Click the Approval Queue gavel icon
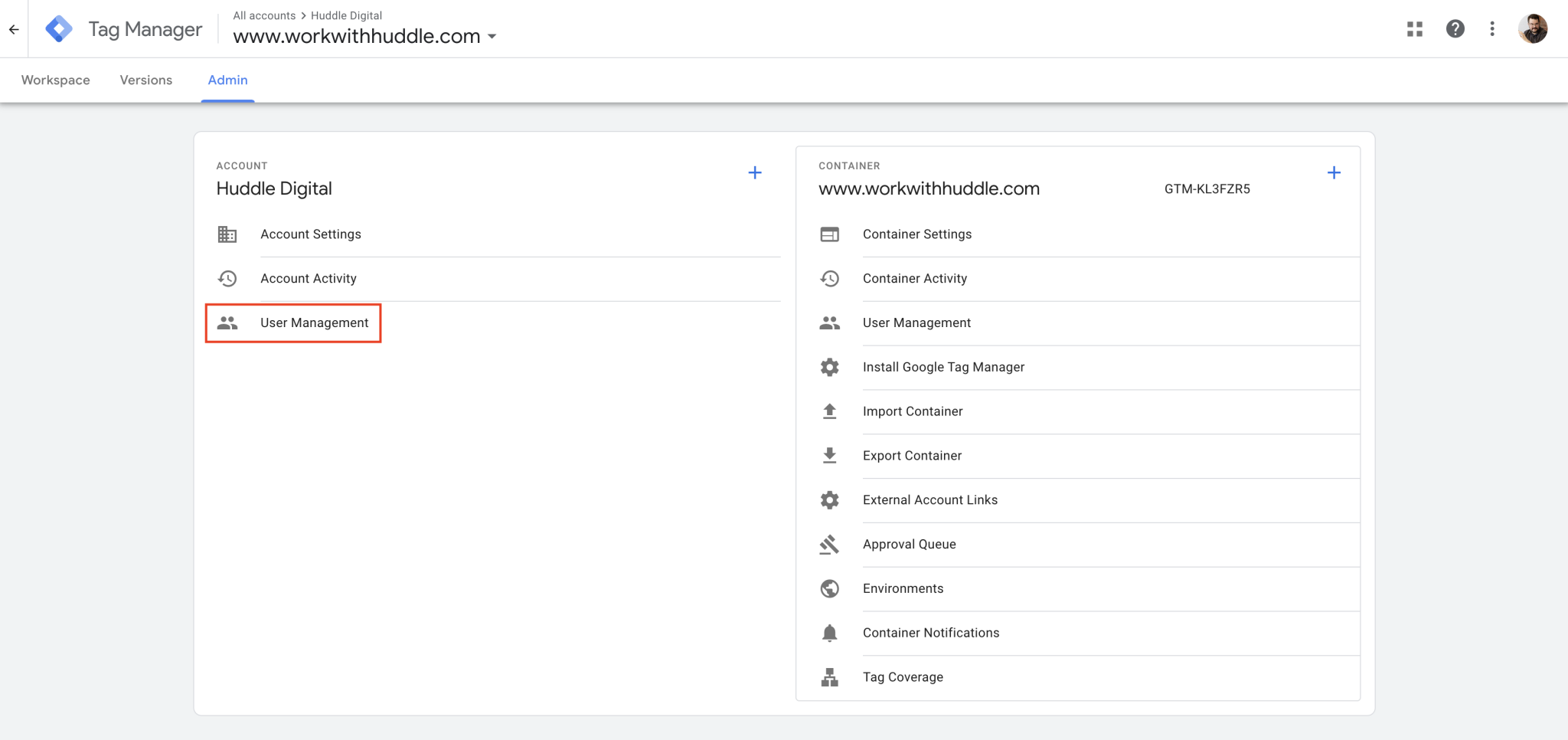The width and height of the screenshot is (1568, 740). pyautogui.click(x=830, y=545)
